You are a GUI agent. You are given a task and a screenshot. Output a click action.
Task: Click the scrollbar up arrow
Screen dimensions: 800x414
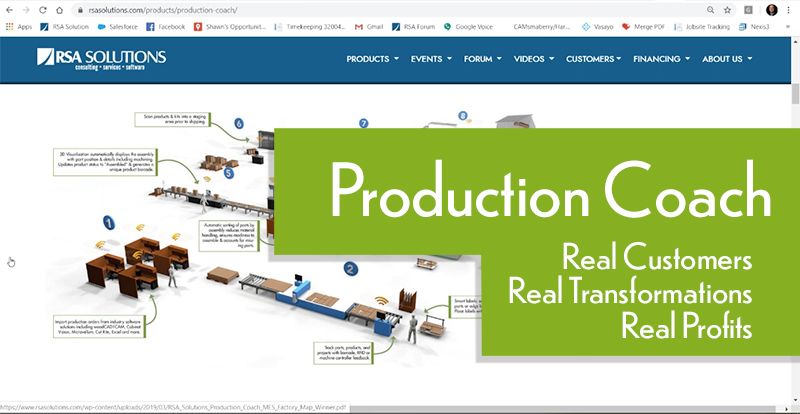[795, 41]
